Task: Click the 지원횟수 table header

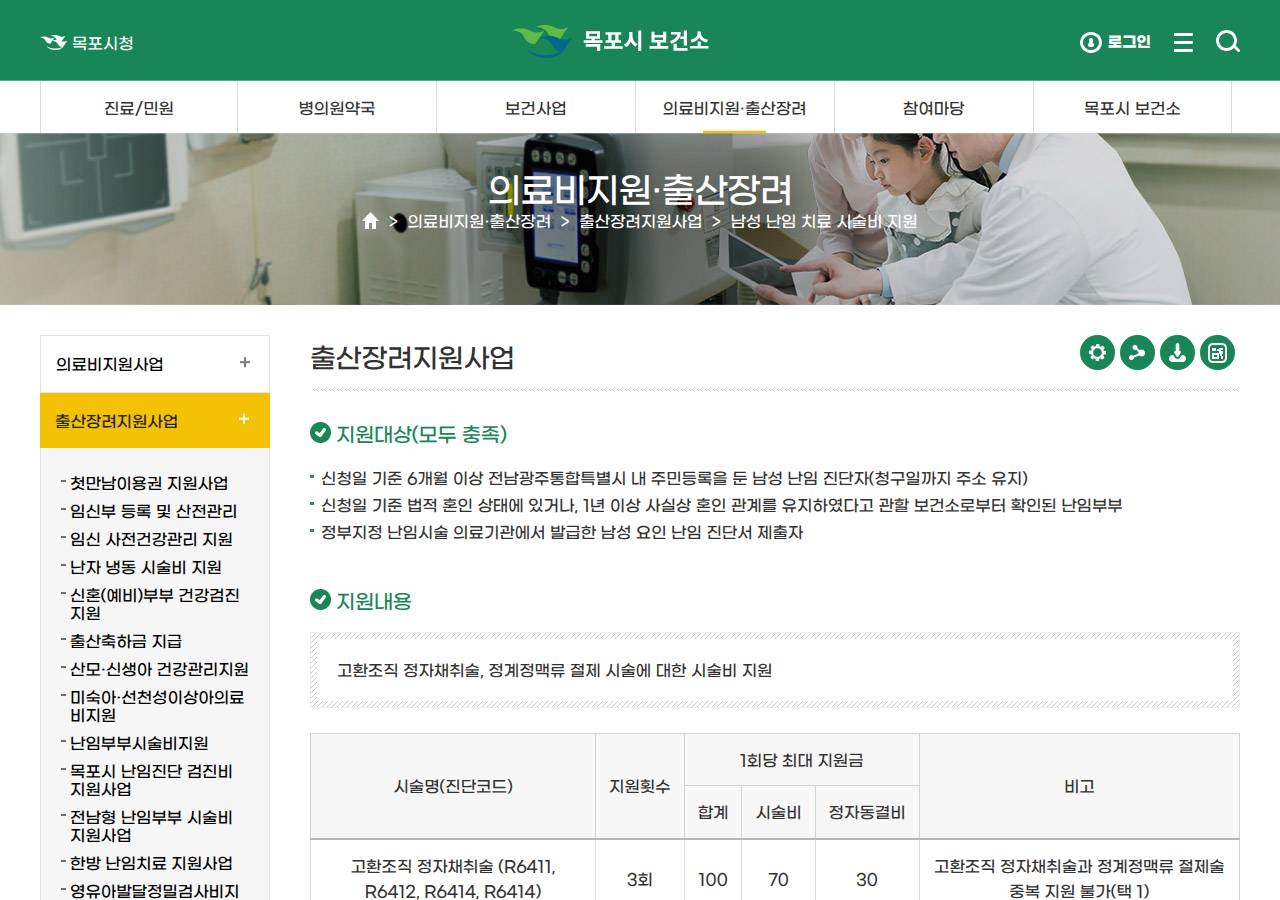Action: pyautogui.click(x=640, y=786)
